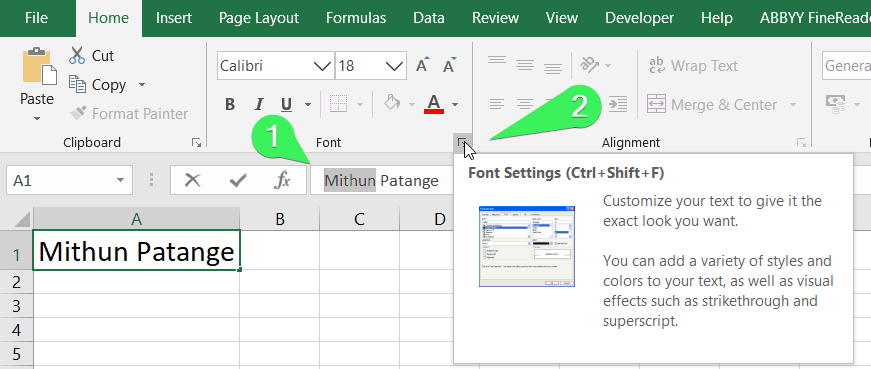
Task: Confirm the entry with the check mark
Action: [x=238, y=179]
